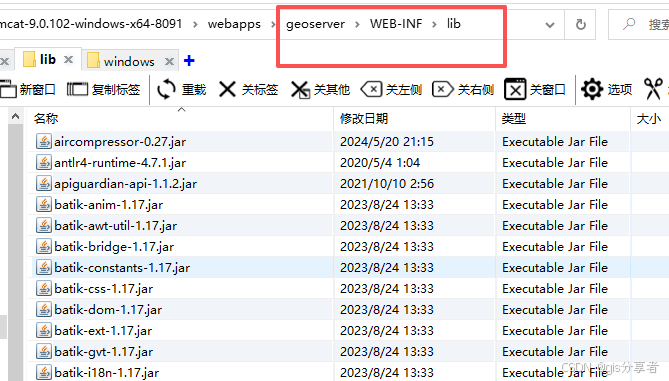The height and width of the screenshot is (381, 669).
Task: Click jar icon of apiguardian-api-1.1.2.jar
Action: pos(44,183)
